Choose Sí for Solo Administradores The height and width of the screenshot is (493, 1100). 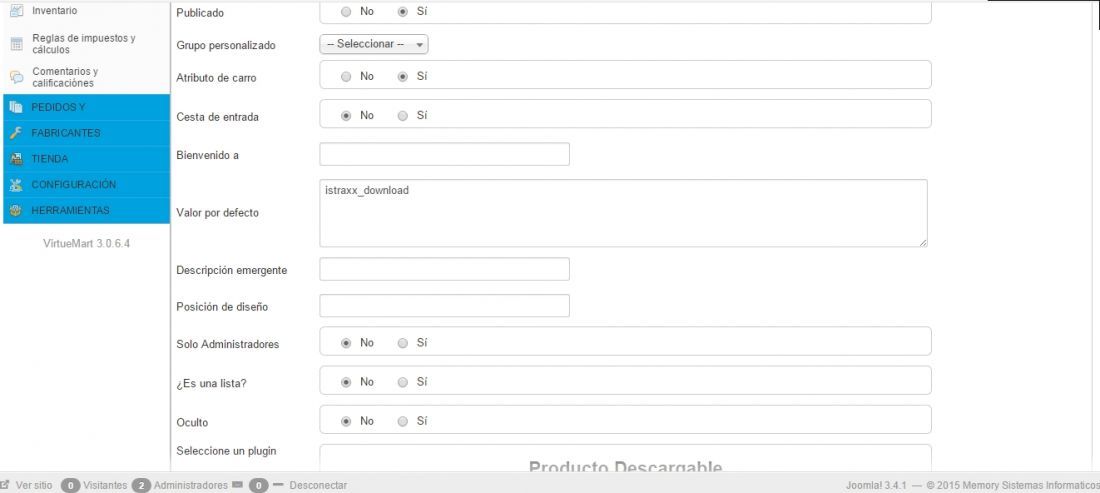[402, 343]
